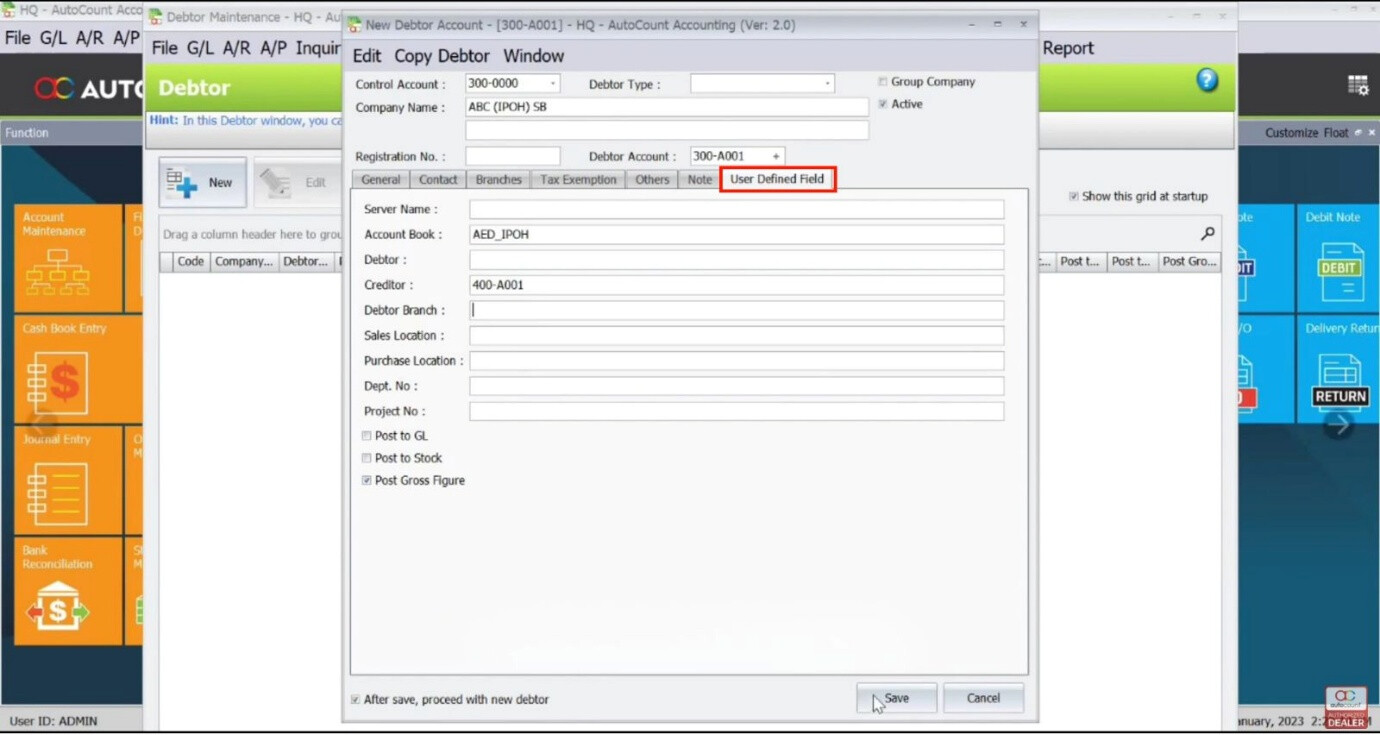Click the Account Maintenance tile icon
Screen dimensions: 1380x735
pos(56,271)
